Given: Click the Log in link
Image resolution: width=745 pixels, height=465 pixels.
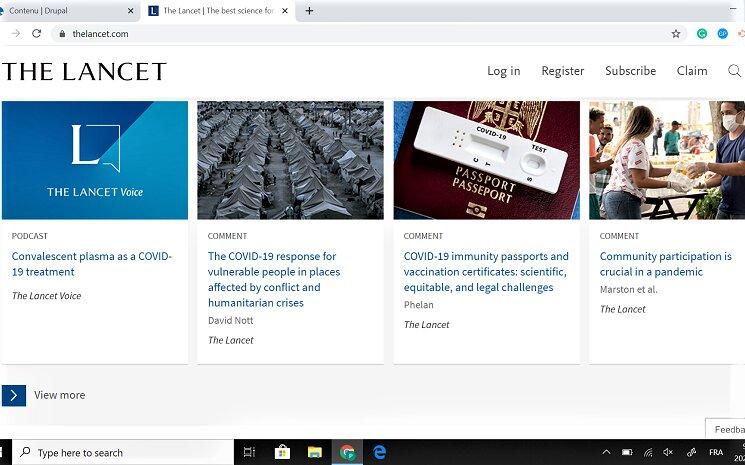Looking at the screenshot, I should [503, 71].
